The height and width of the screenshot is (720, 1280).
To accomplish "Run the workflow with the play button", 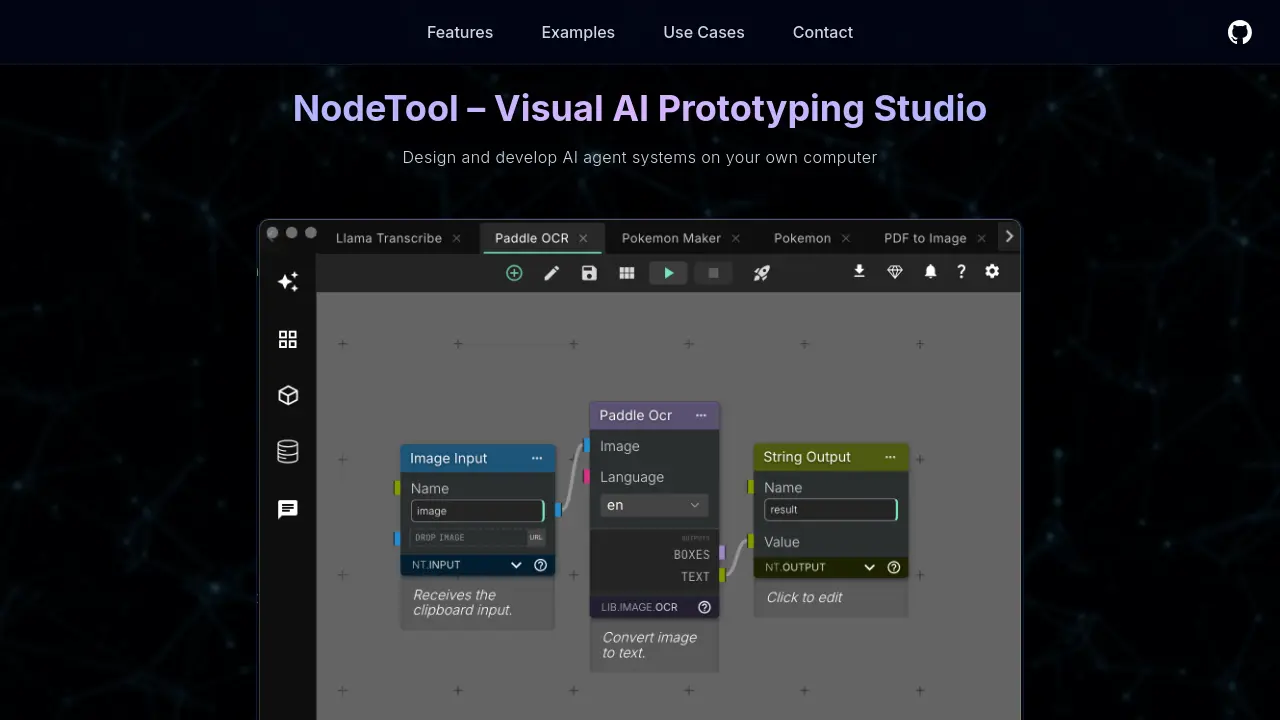I will click(x=669, y=273).
